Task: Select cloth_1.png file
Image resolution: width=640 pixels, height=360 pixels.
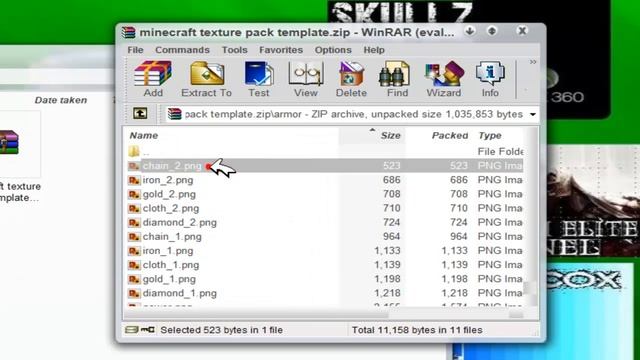Action: (325, 265)
